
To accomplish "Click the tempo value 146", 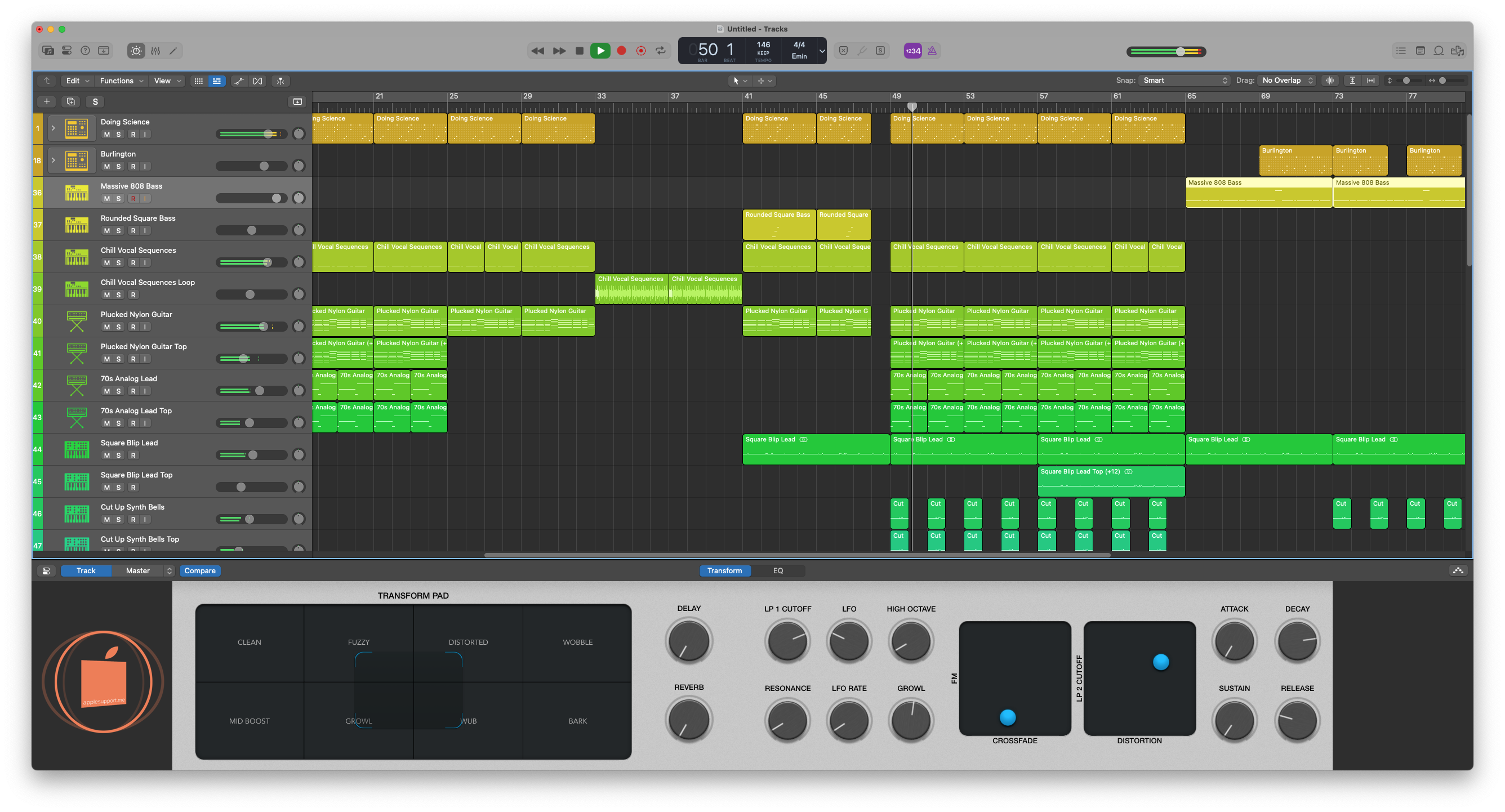I will click(763, 45).
